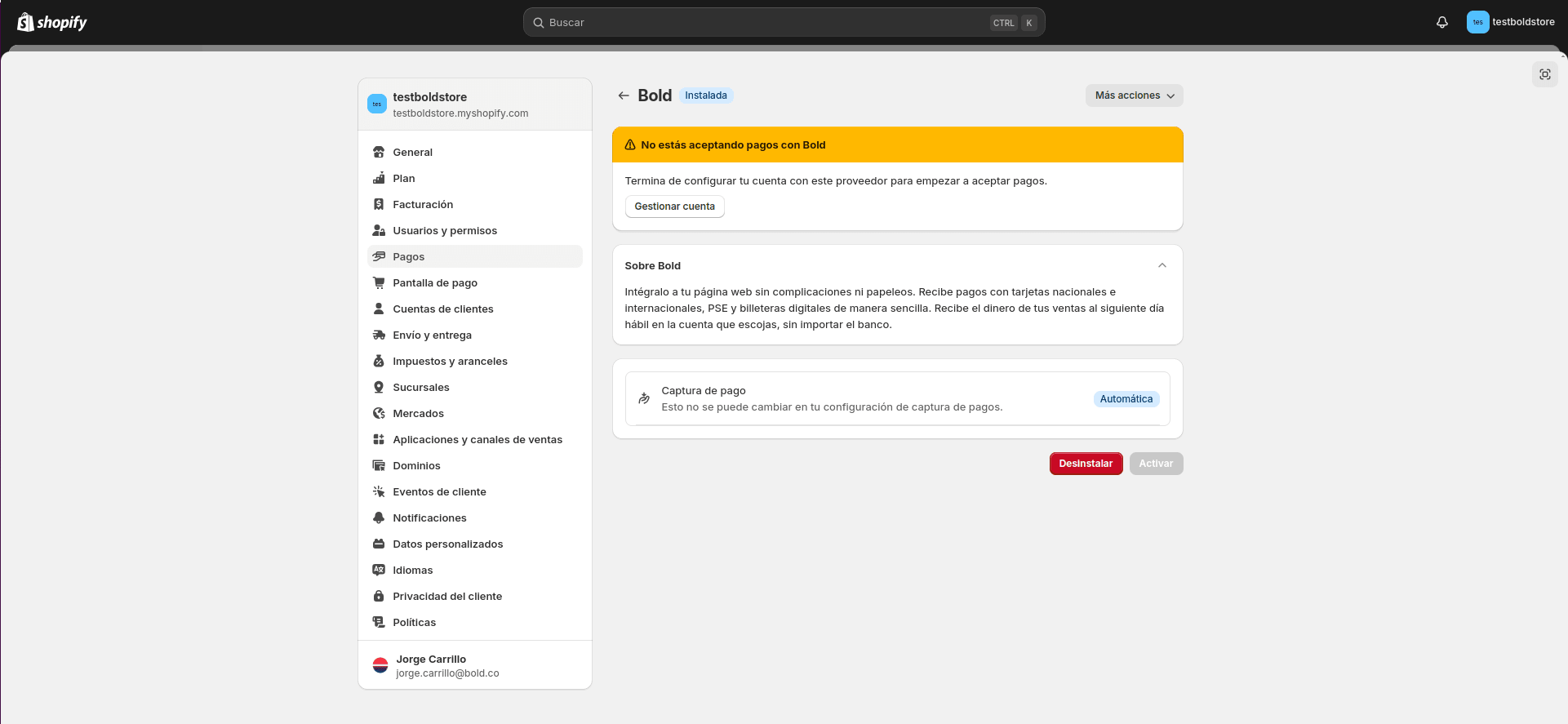Image resolution: width=1568 pixels, height=724 pixels.
Task: Open Mercados settings
Action: tap(475, 413)
